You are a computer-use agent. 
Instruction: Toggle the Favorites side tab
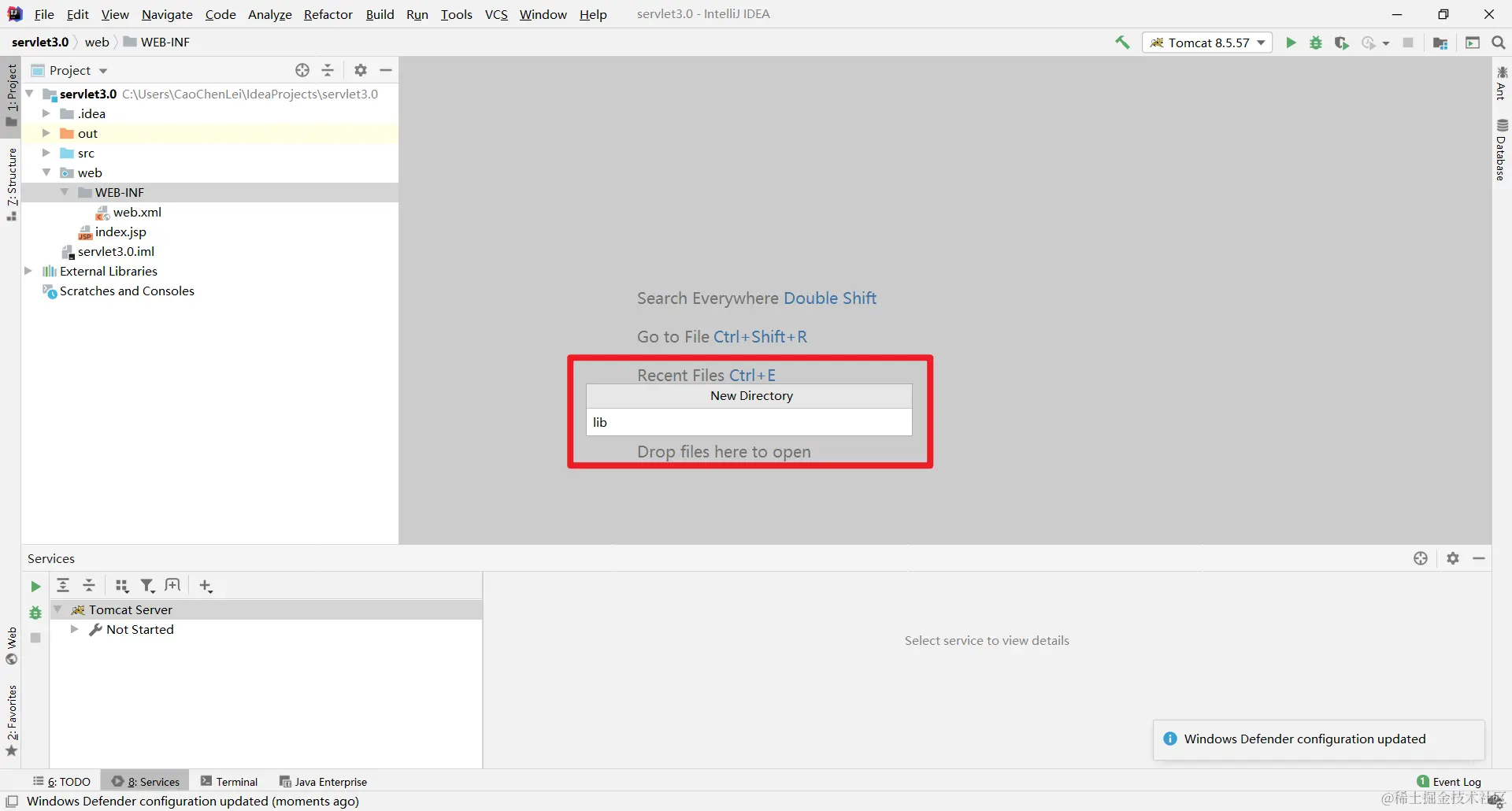[12, 721]
